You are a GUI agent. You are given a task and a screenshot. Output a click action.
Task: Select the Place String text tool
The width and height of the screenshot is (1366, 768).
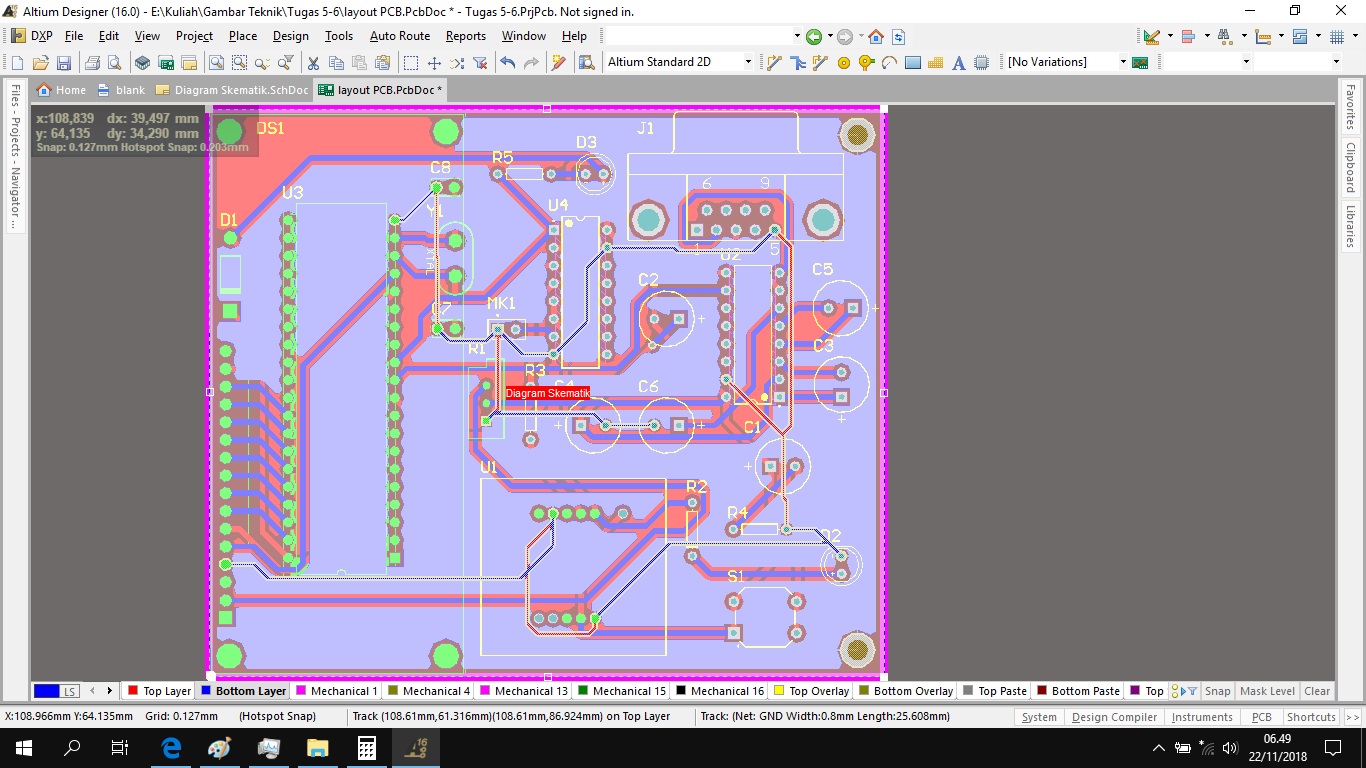click(959, 62)
